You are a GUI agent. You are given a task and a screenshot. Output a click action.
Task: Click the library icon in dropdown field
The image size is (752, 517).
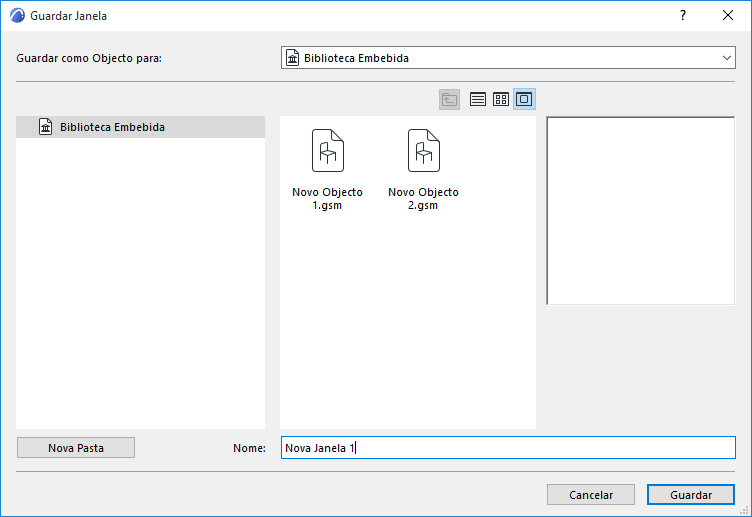coord(293,58)
